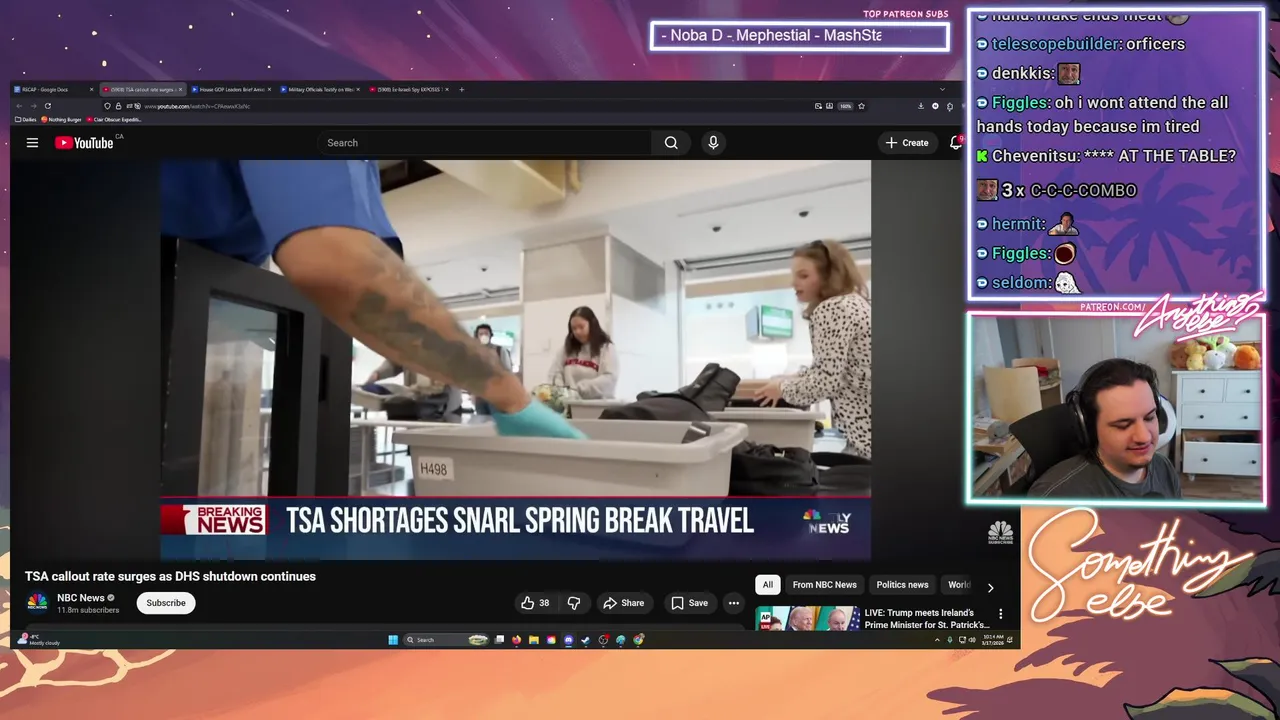Open the taskbar clock and date
The image size is (1280, 720).
[x=993, y=640]
